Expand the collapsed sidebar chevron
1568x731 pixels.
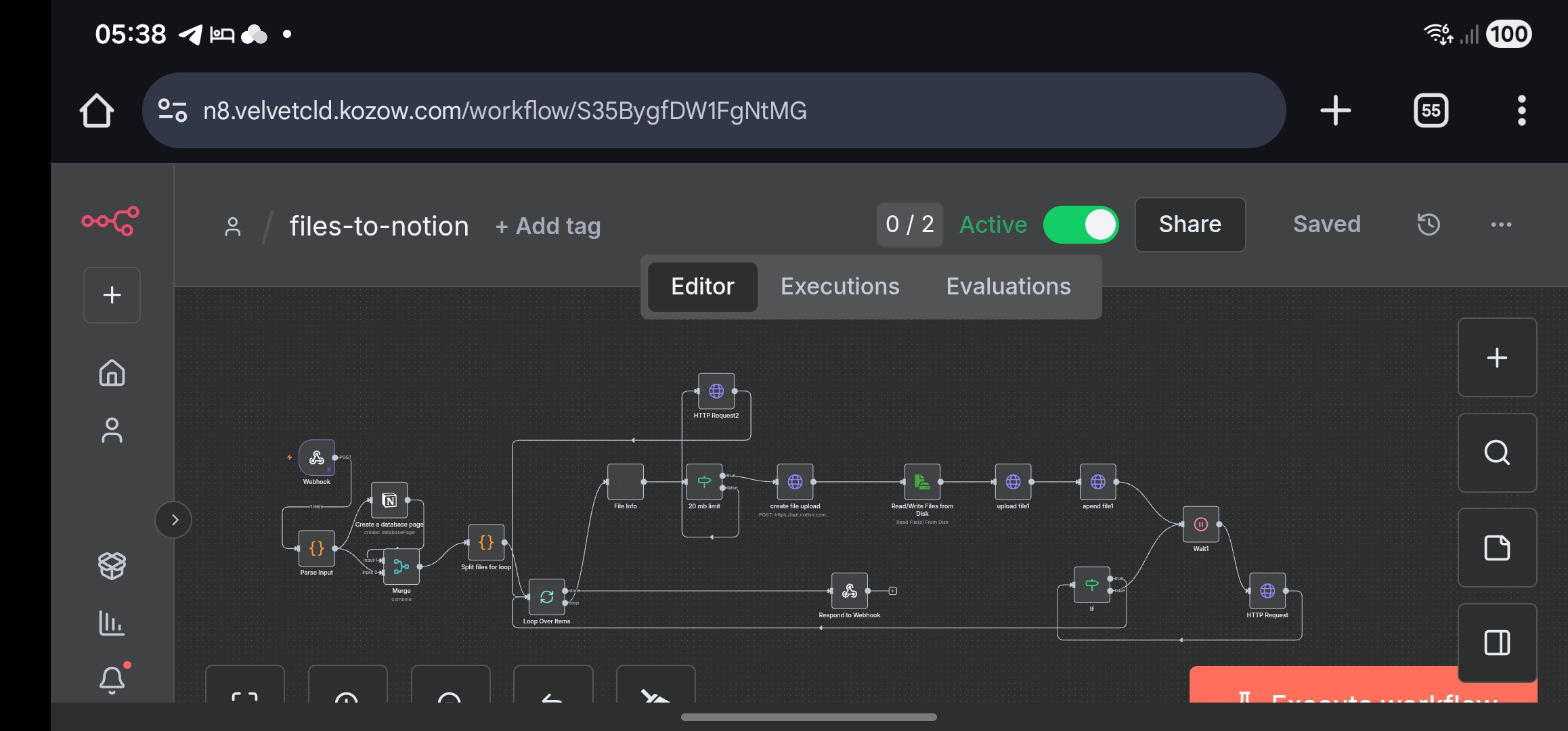pos(174,520)
